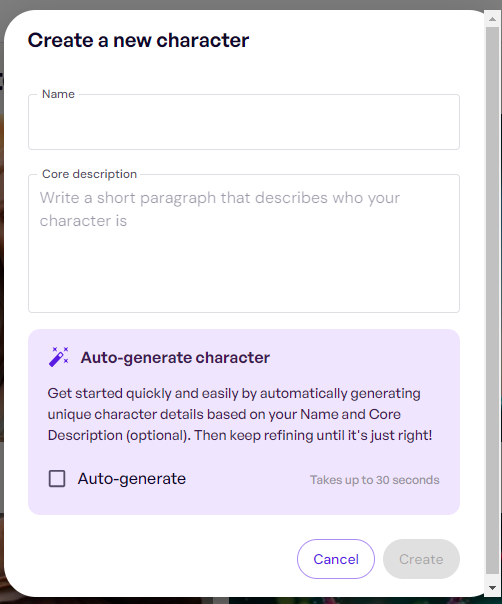502x604 pixels.
Task: Click the 'Auto-generate character' heading
Action: click(x=175, y=357)
